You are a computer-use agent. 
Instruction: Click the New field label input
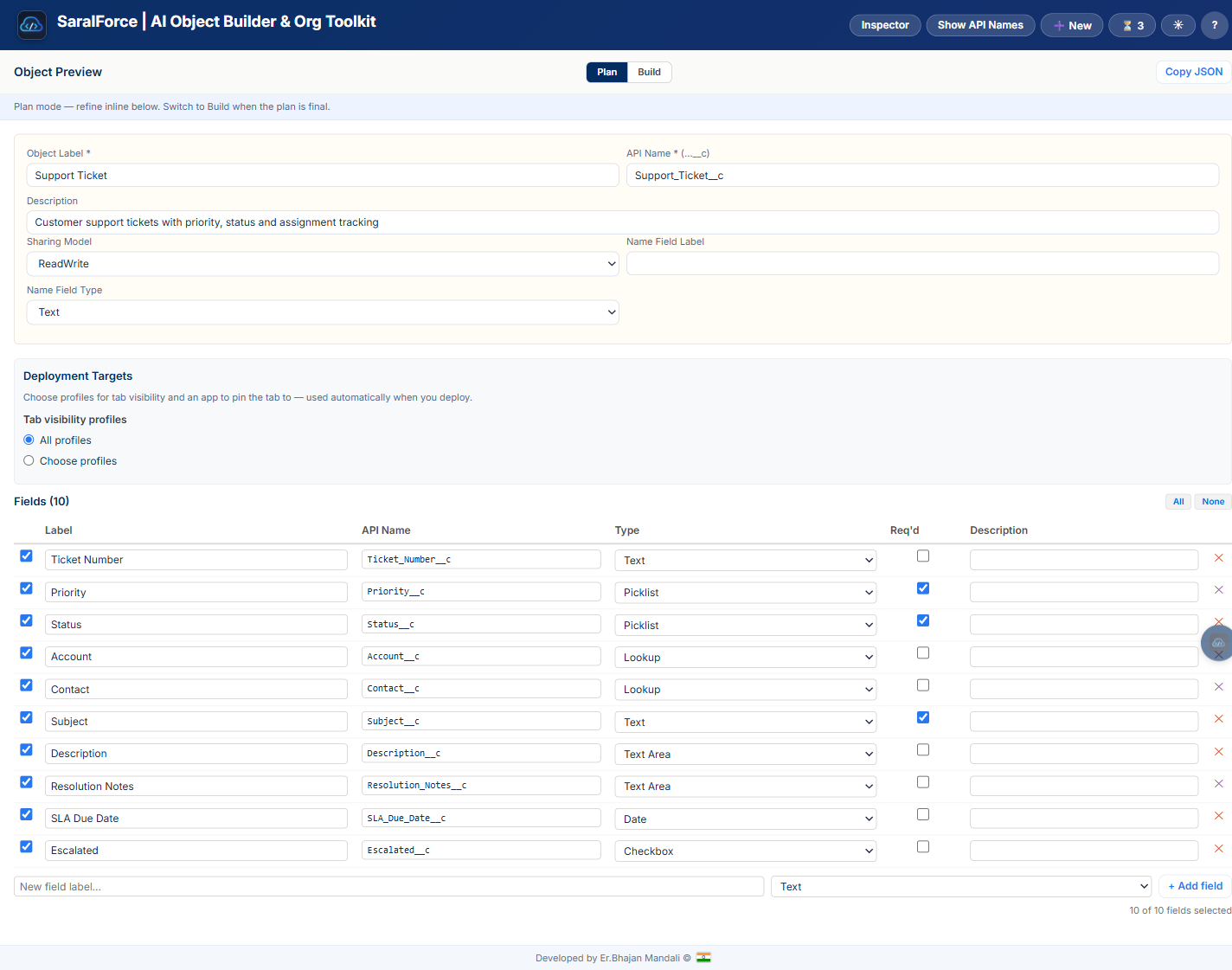pyautogui.click(x=388, y=887)
